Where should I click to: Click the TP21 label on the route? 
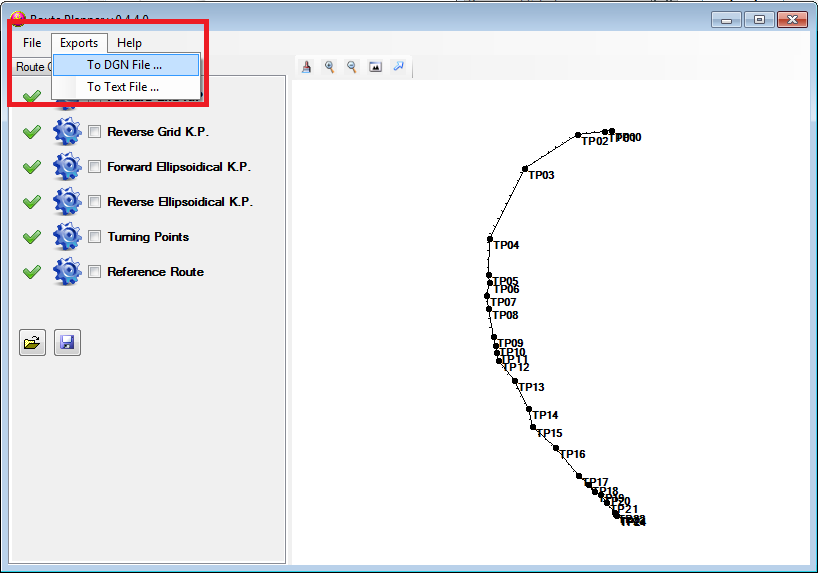pos(624,509)
